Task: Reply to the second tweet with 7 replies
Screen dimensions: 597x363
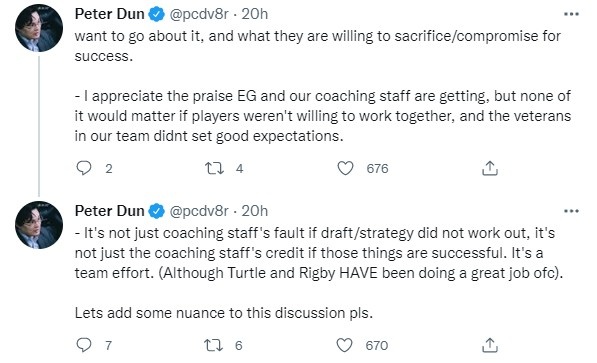Action: (x=84, y=345)
